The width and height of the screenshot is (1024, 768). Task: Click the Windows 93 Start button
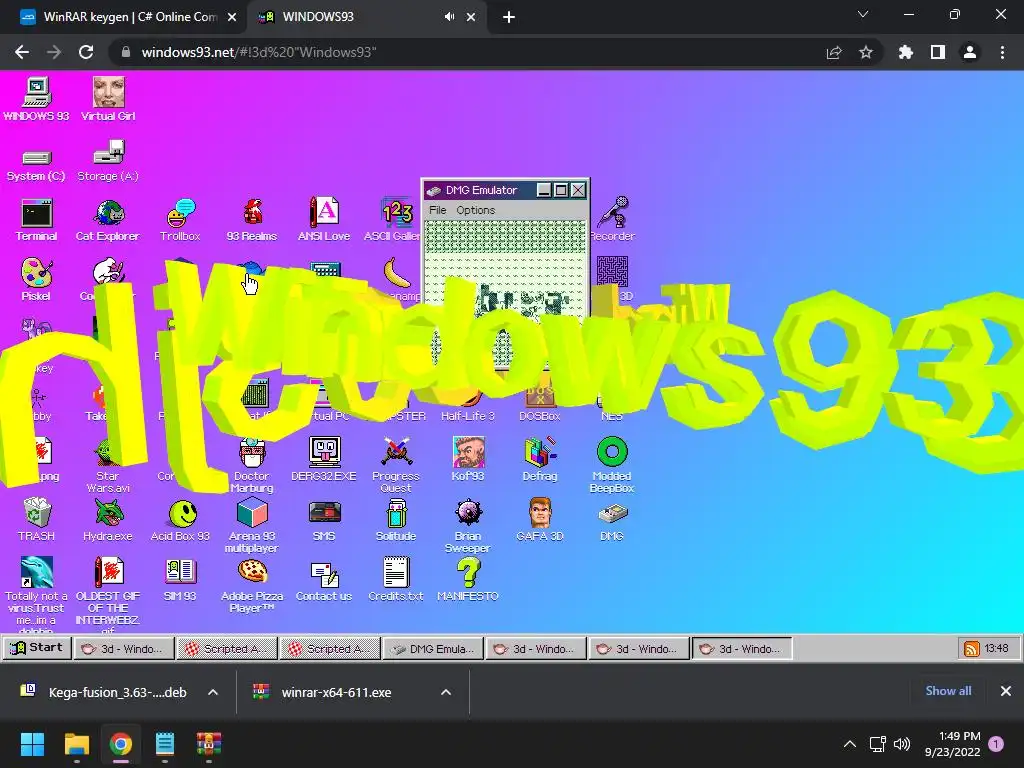[x=37, y=648]
